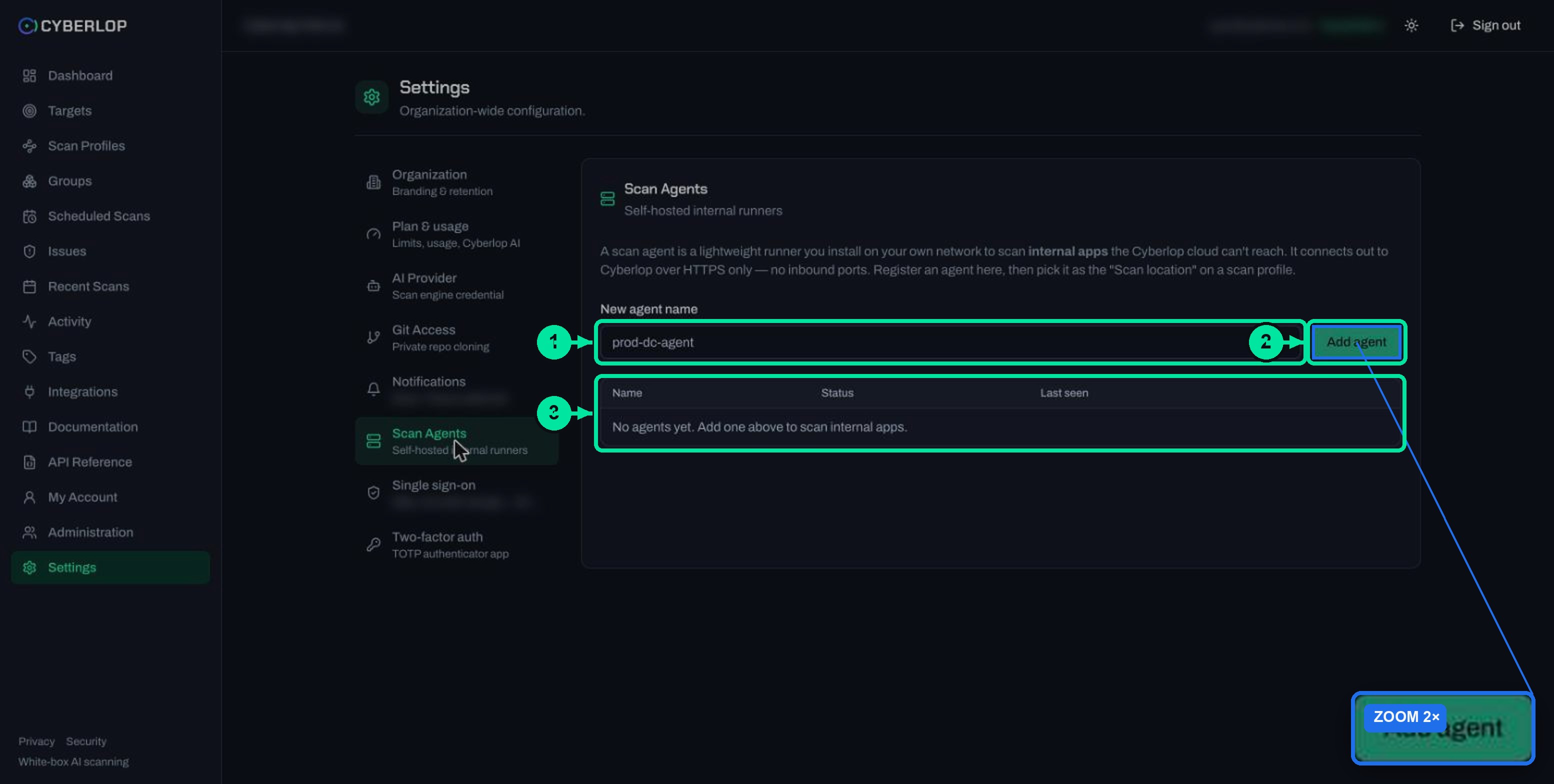The width and height of the screenshot is (1554, 784).
Task: Click the Tags label icon
Action: (29, 356)
